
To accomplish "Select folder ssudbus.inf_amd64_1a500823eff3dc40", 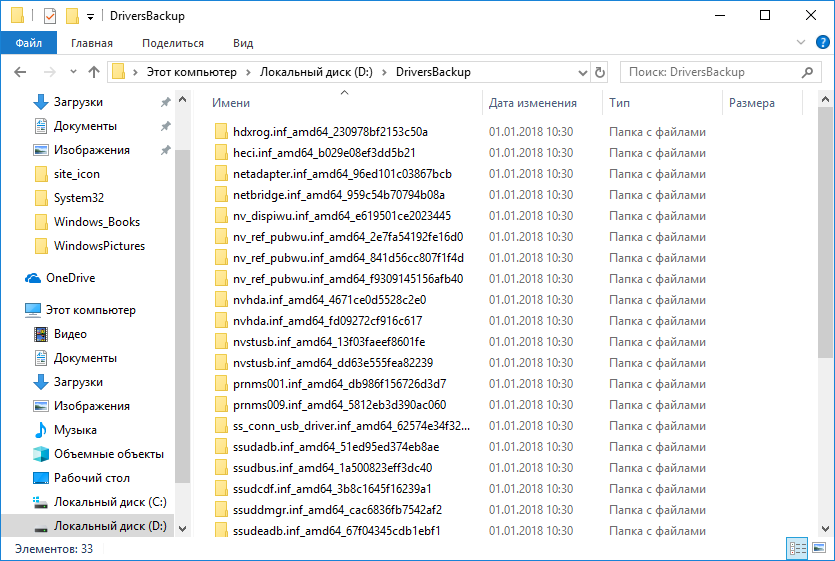I will 332,468.
